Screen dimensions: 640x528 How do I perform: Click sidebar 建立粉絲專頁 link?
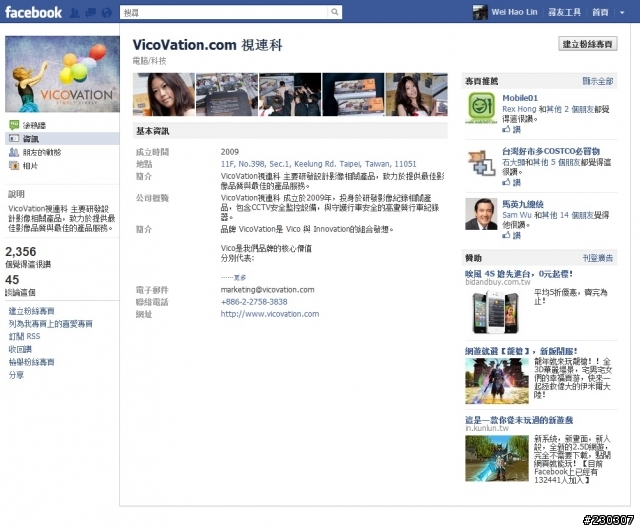(x=31, y=311)
